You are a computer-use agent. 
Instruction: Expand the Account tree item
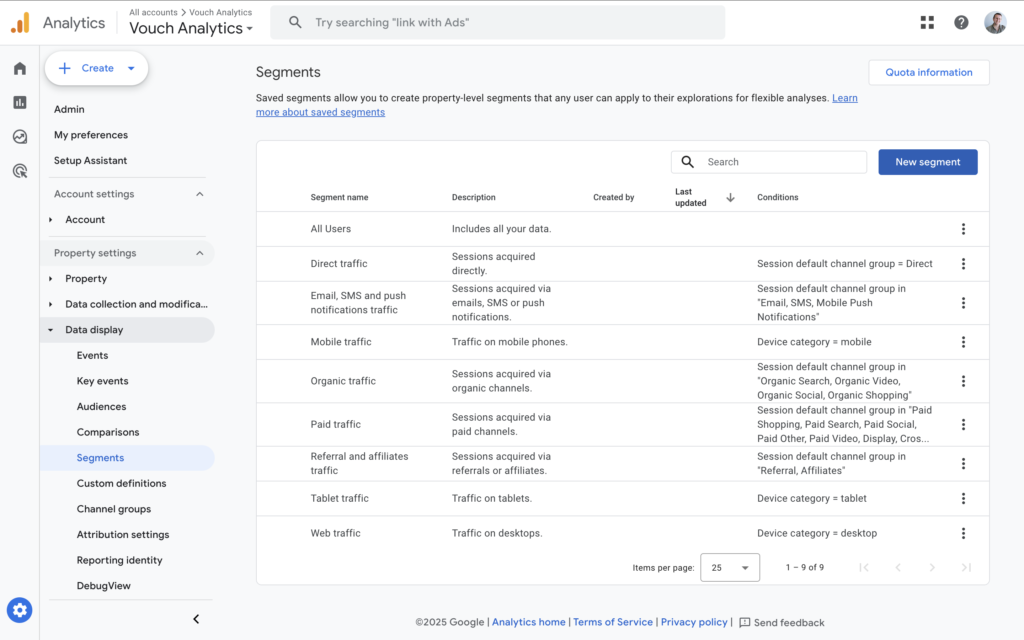pyautogui.click(x=50, y=220)
